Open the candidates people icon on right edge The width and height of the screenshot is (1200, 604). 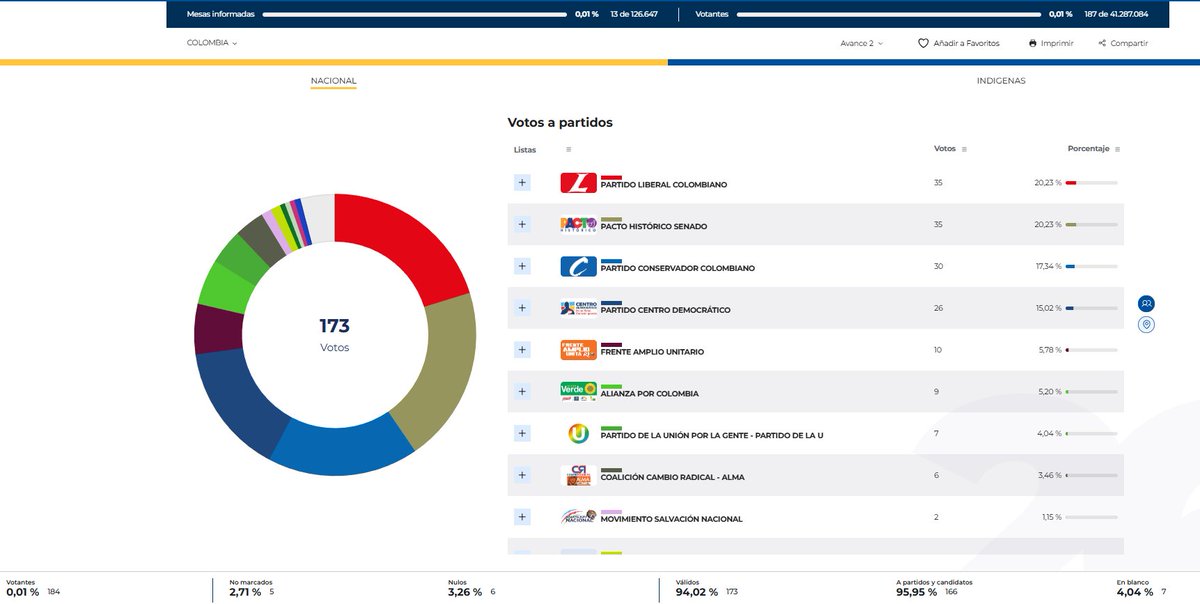point(1146,303)
